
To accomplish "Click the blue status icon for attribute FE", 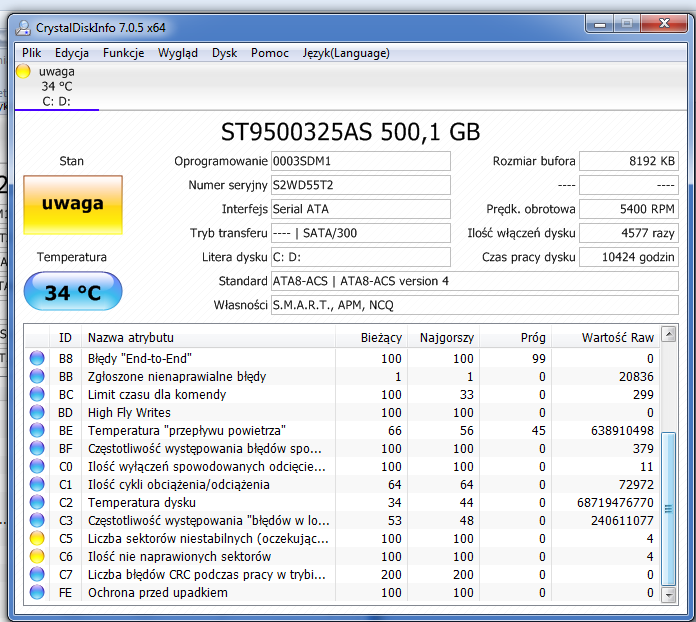I will (x=37, y=592).
